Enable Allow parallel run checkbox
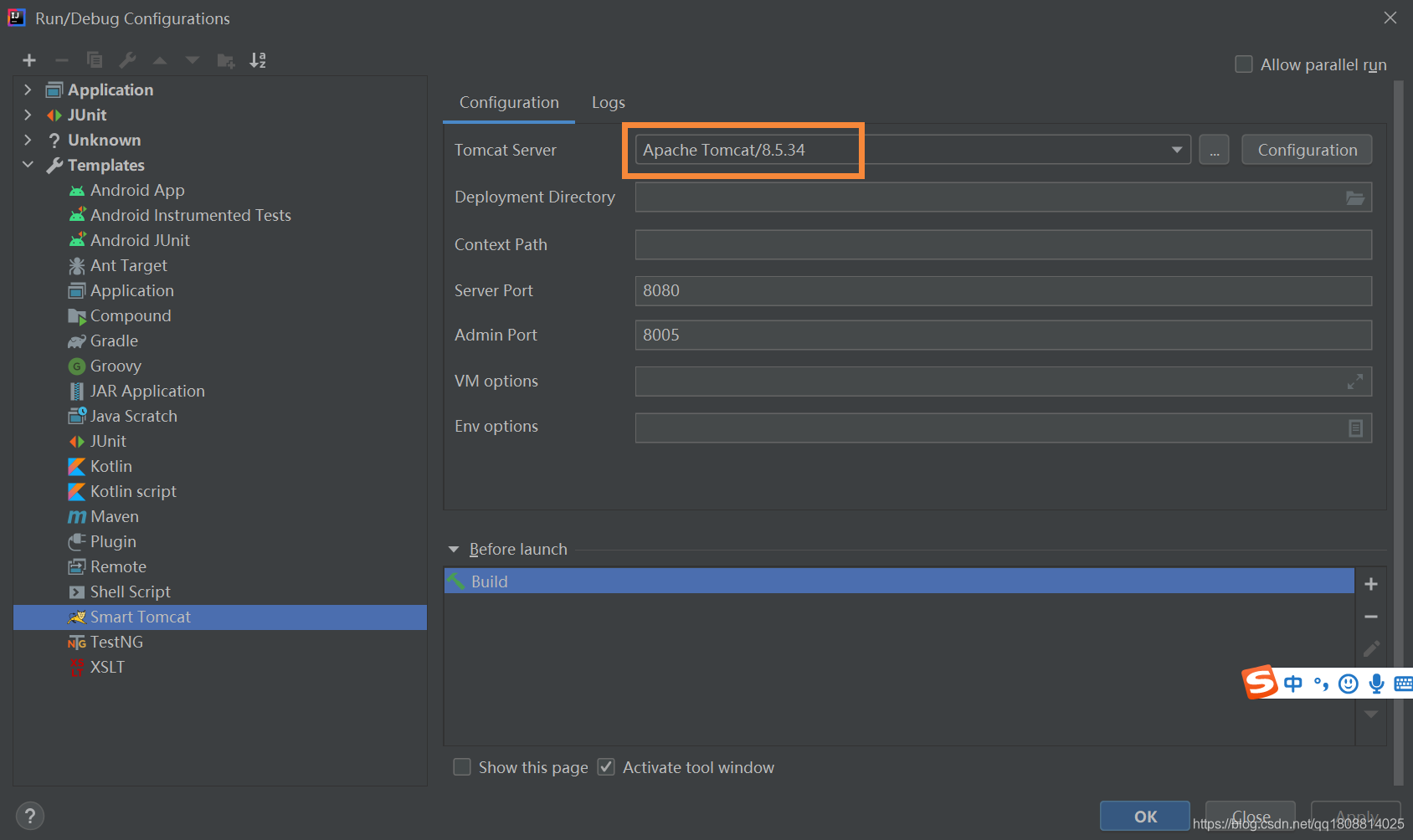Image resolution: width=1413 pixels, height=840 pixels. (x=1244, y=64)
